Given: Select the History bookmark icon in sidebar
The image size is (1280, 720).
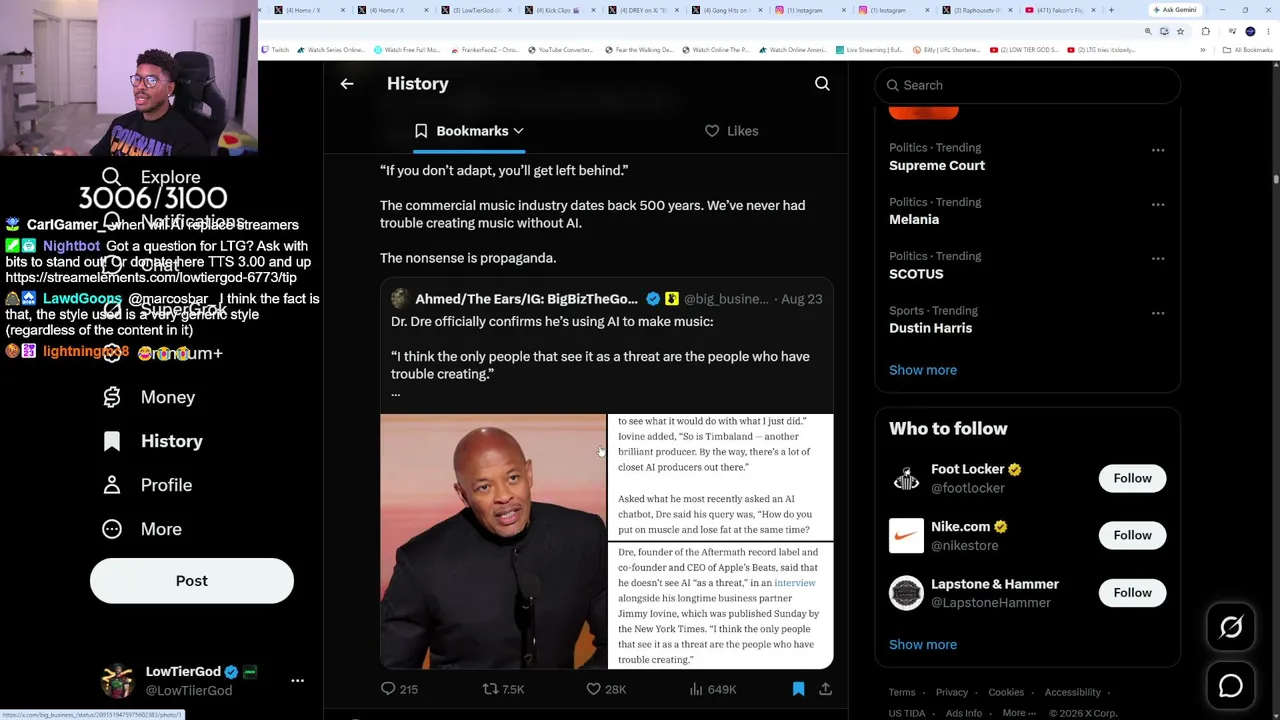Looking at the screenshot, I should point(112,441).
